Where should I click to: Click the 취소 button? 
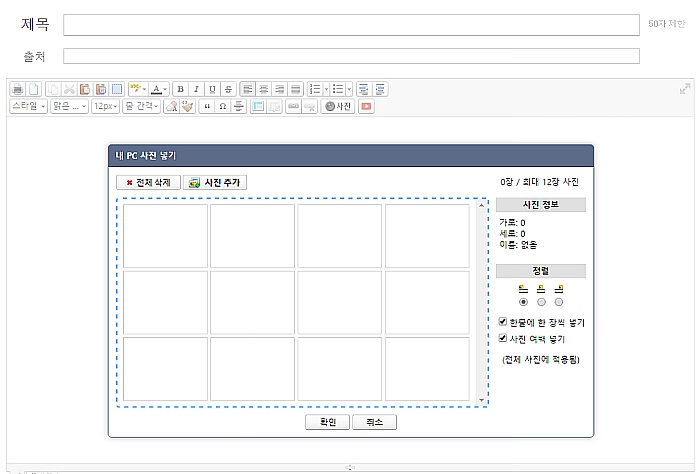[374, 422]
